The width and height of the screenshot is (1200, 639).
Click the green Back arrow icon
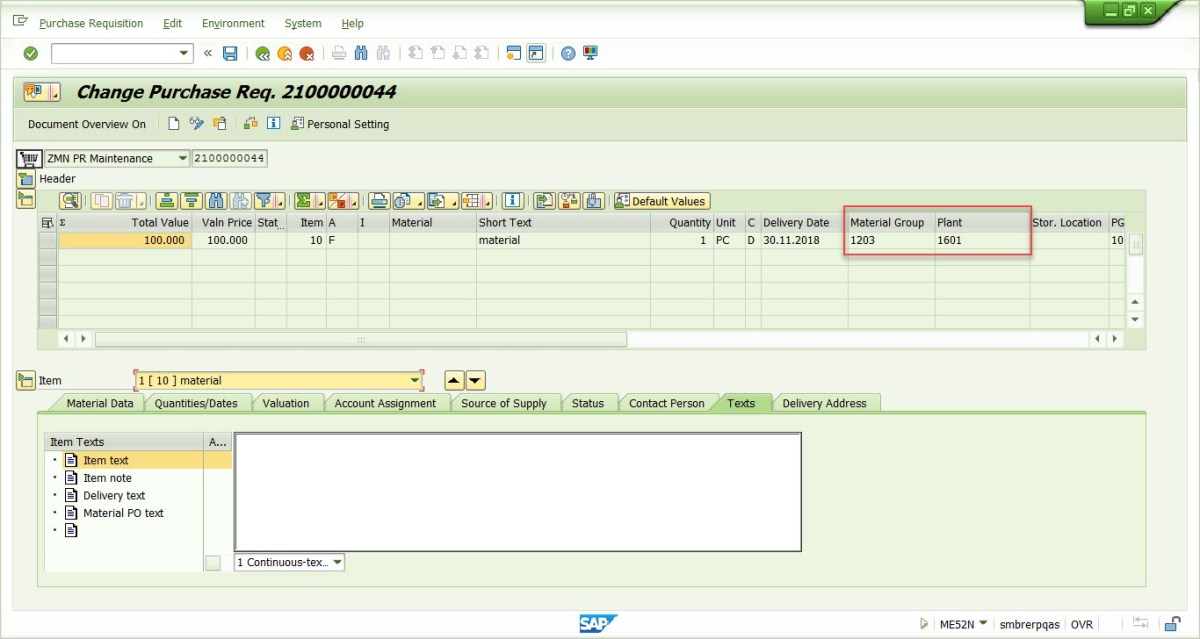262,53
